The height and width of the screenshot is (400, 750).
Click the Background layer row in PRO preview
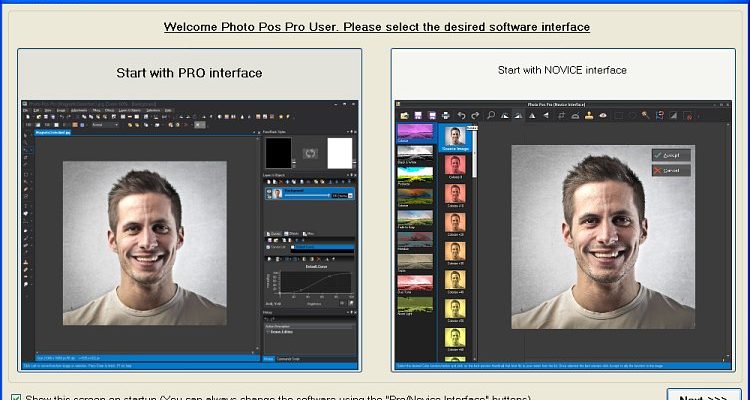click(309, 193)
